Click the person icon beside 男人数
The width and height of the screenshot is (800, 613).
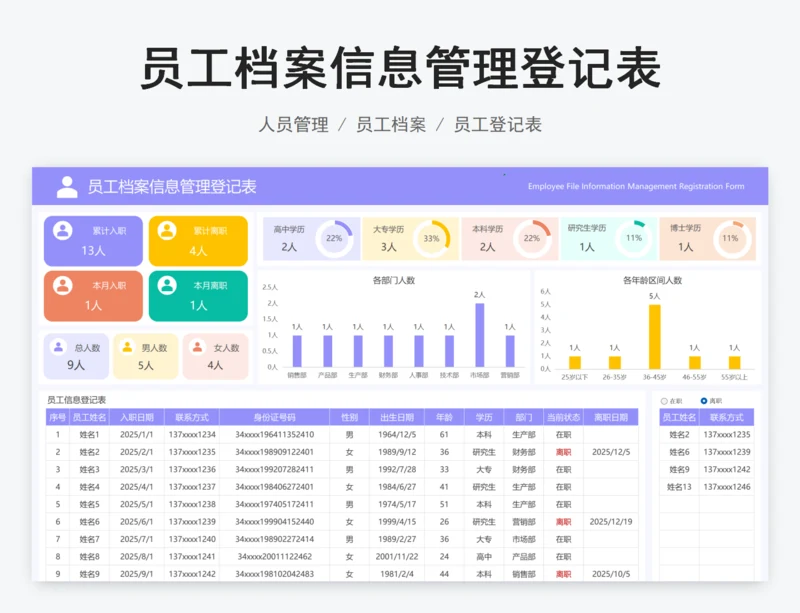pos(127,347)
